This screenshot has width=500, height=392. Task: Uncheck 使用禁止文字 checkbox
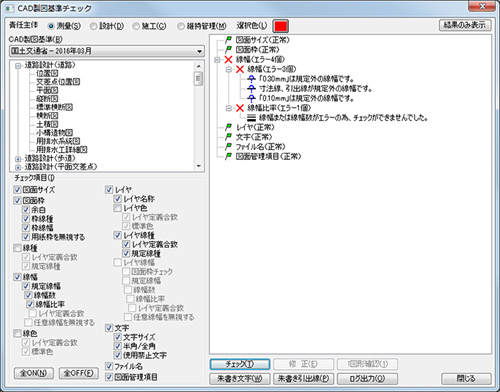tap(117, 355)
